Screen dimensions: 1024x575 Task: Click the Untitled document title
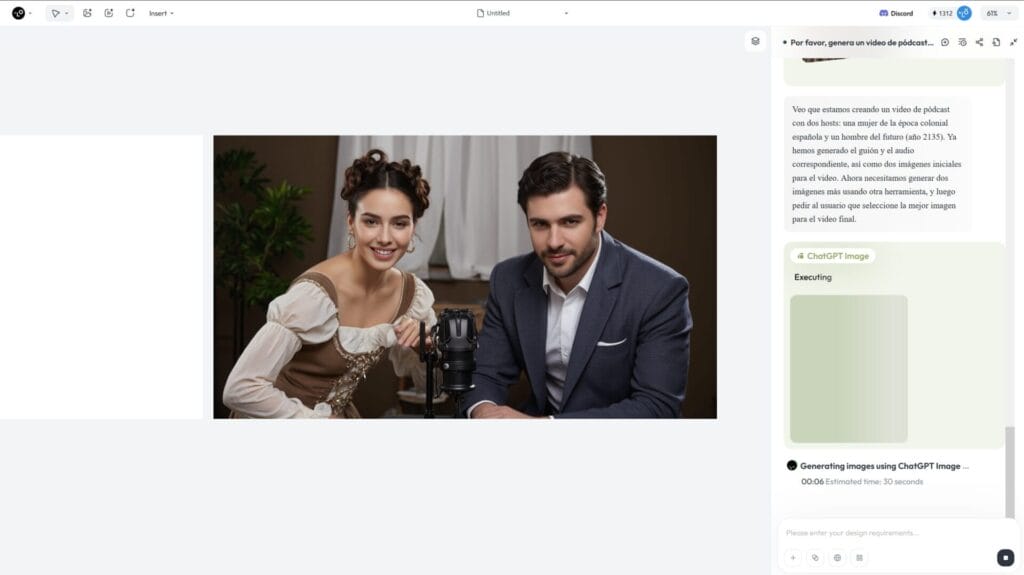(498, 13)
